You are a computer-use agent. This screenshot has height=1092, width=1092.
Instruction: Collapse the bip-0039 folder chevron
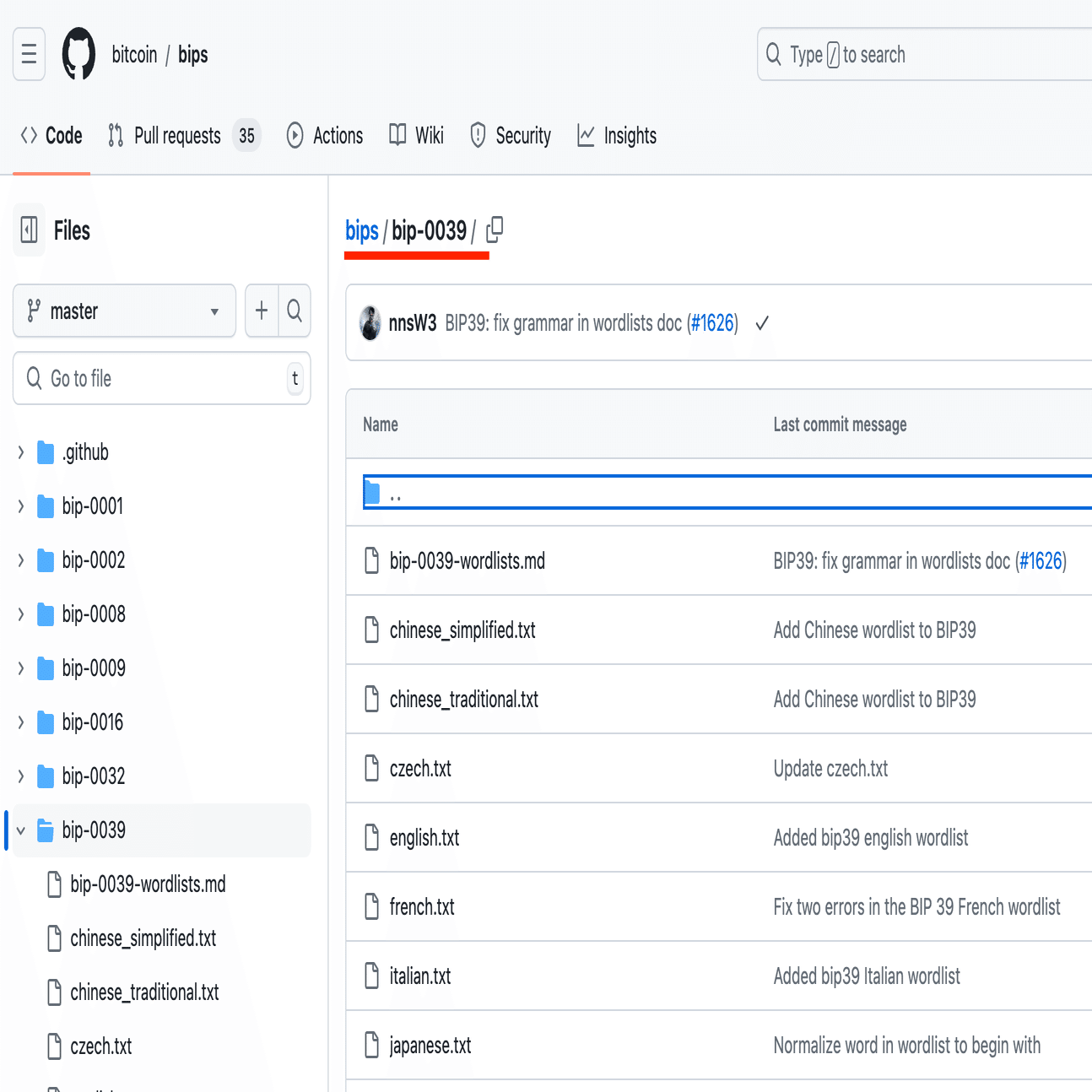point(21,831)
